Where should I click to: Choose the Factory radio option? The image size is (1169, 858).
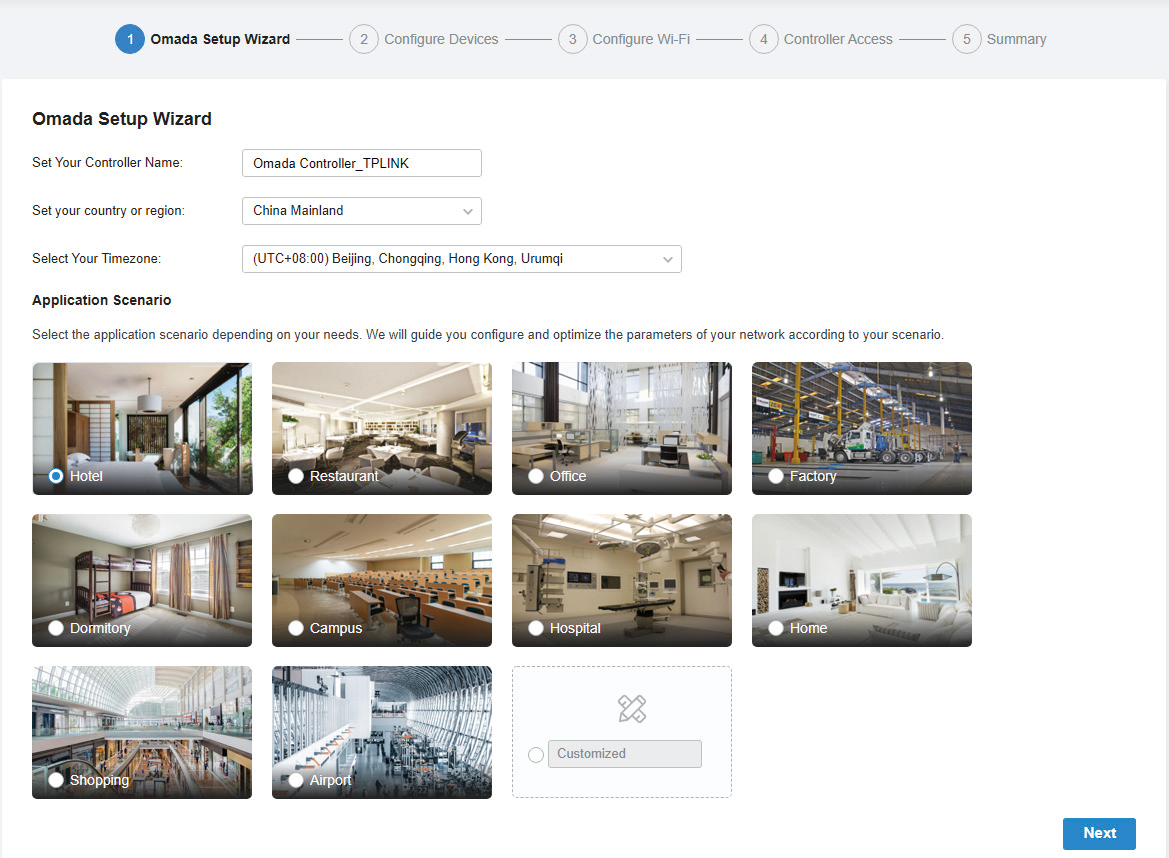[x=776, y=476]
